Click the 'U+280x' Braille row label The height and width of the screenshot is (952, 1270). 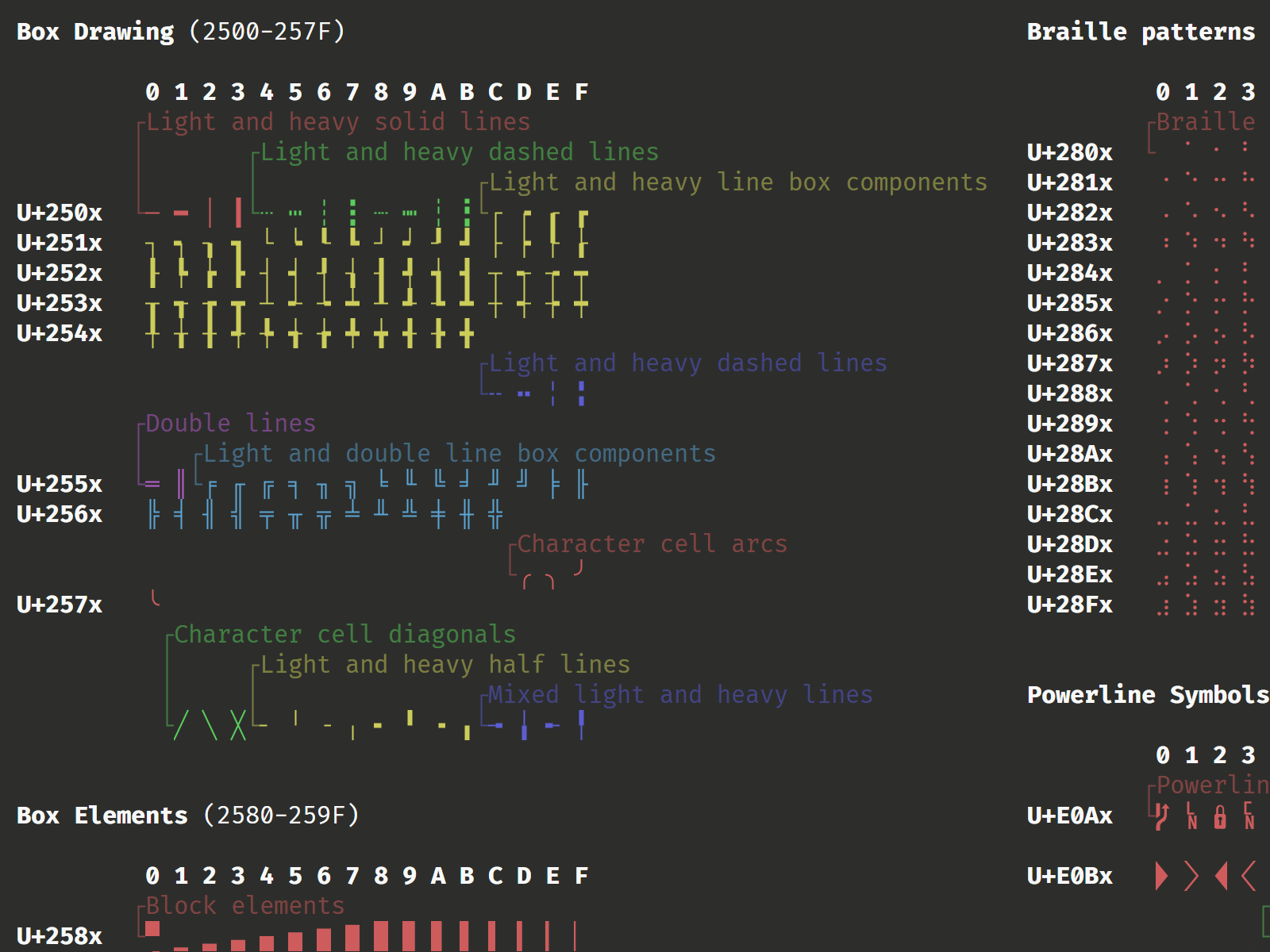tap(1070, 152)
